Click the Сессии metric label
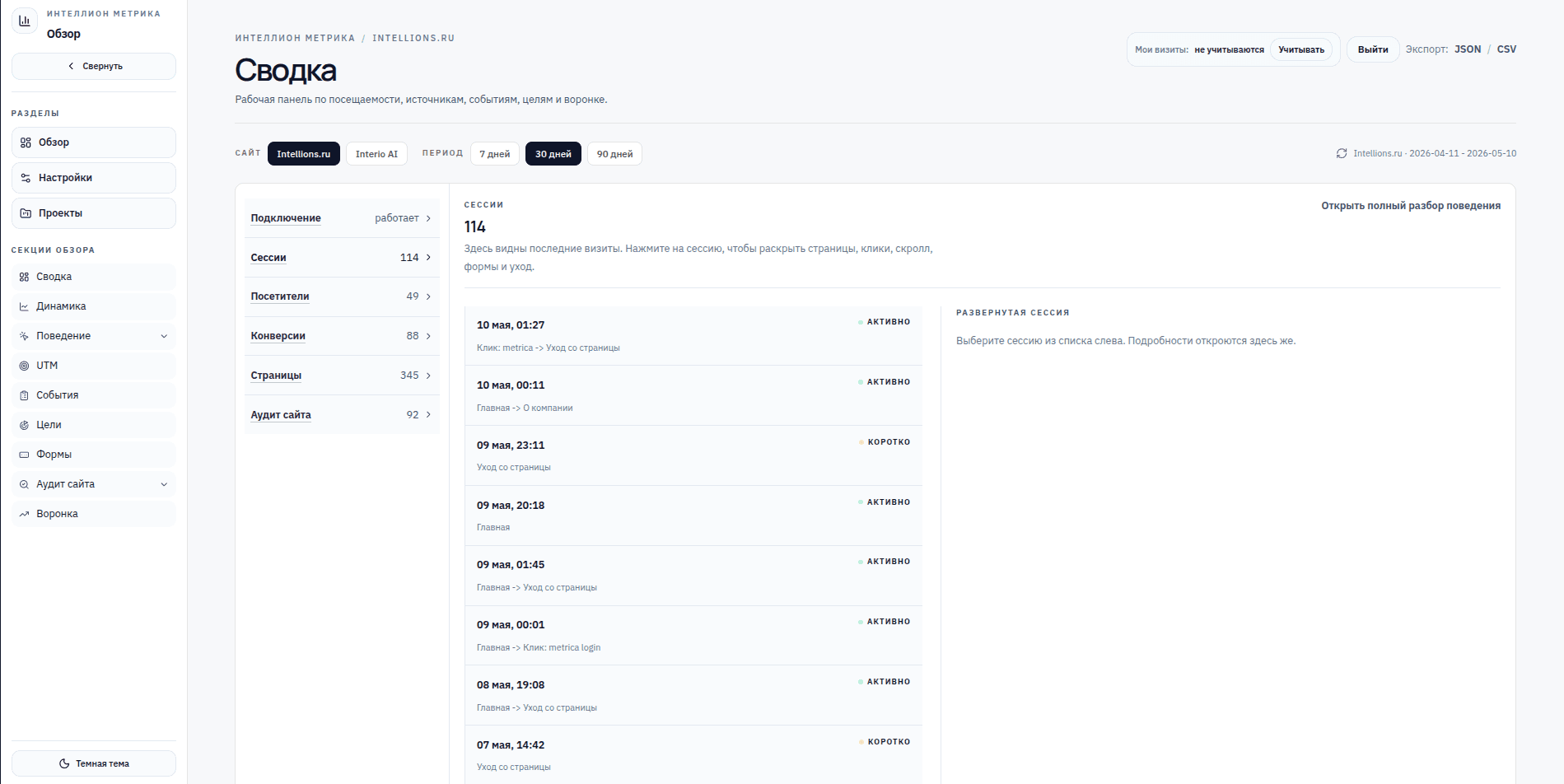The image size is (1564, 784). click(x=268, y=258)
